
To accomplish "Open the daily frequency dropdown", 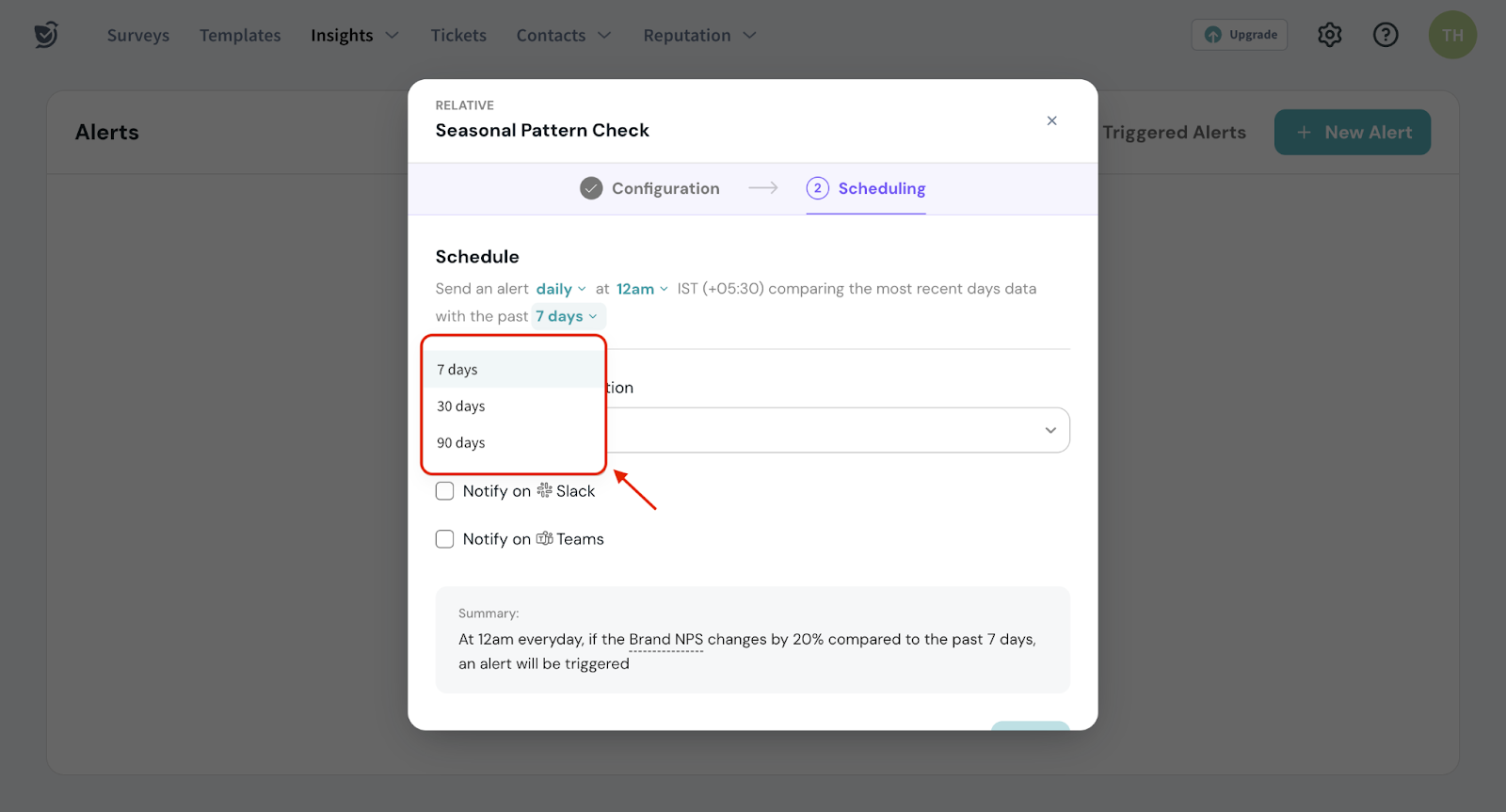I will [561, 289].
